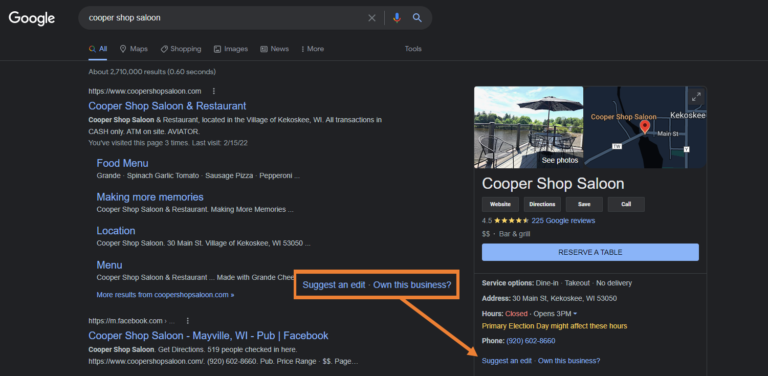768x376 pixels.
Task: Open 'Cooper Shop Saloon & Restaurant' result
Action: 167,106
